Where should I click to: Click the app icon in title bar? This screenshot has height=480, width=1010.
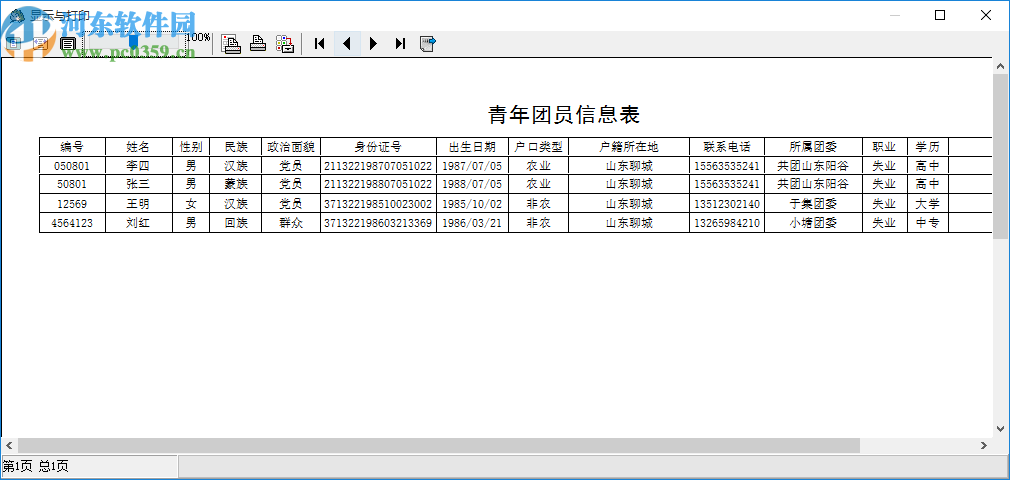(17, 15)
